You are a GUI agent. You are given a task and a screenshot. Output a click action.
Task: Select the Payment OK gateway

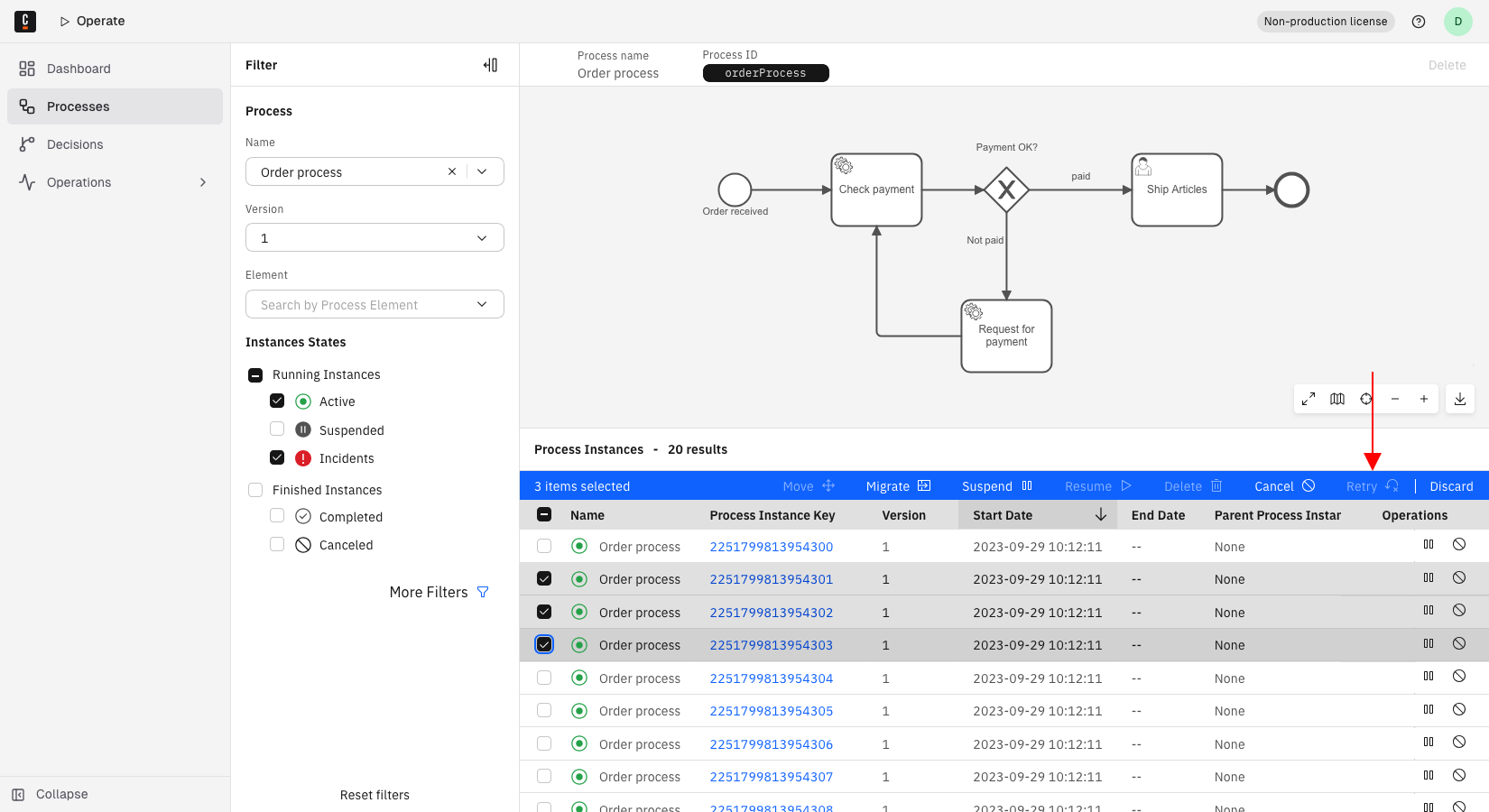tap(1006, 189)
